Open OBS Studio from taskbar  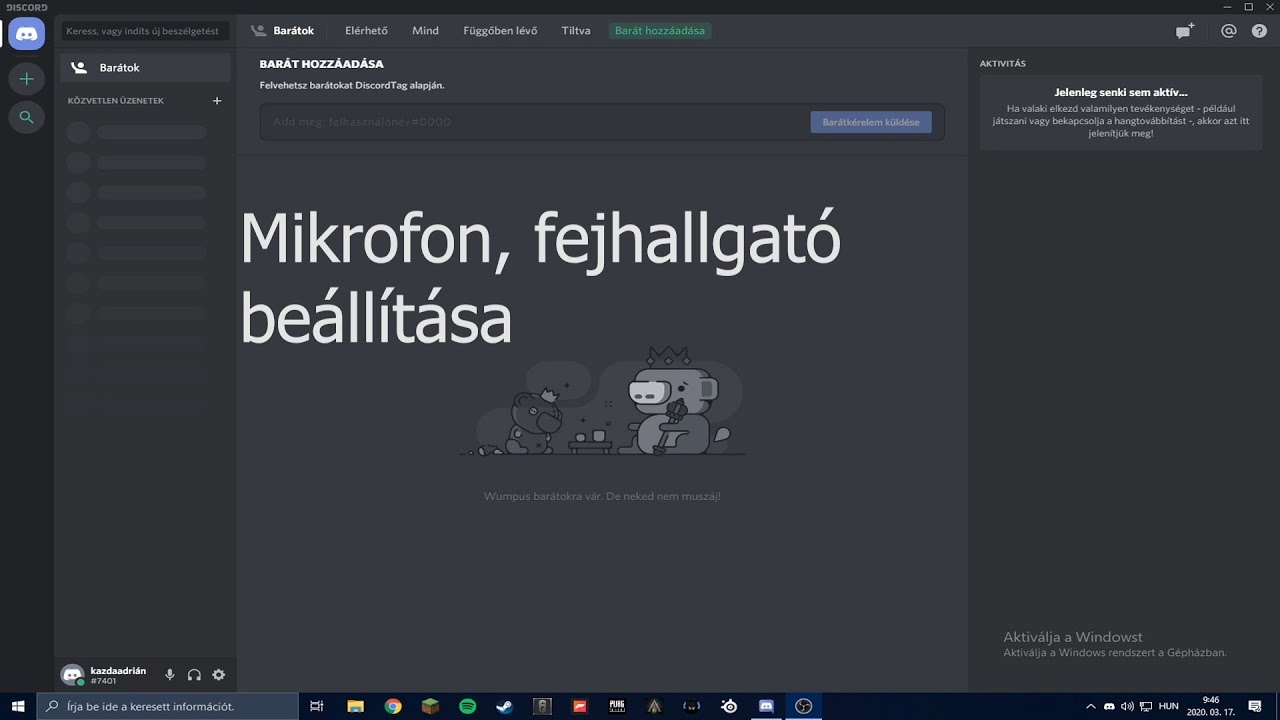coord(804,706)
